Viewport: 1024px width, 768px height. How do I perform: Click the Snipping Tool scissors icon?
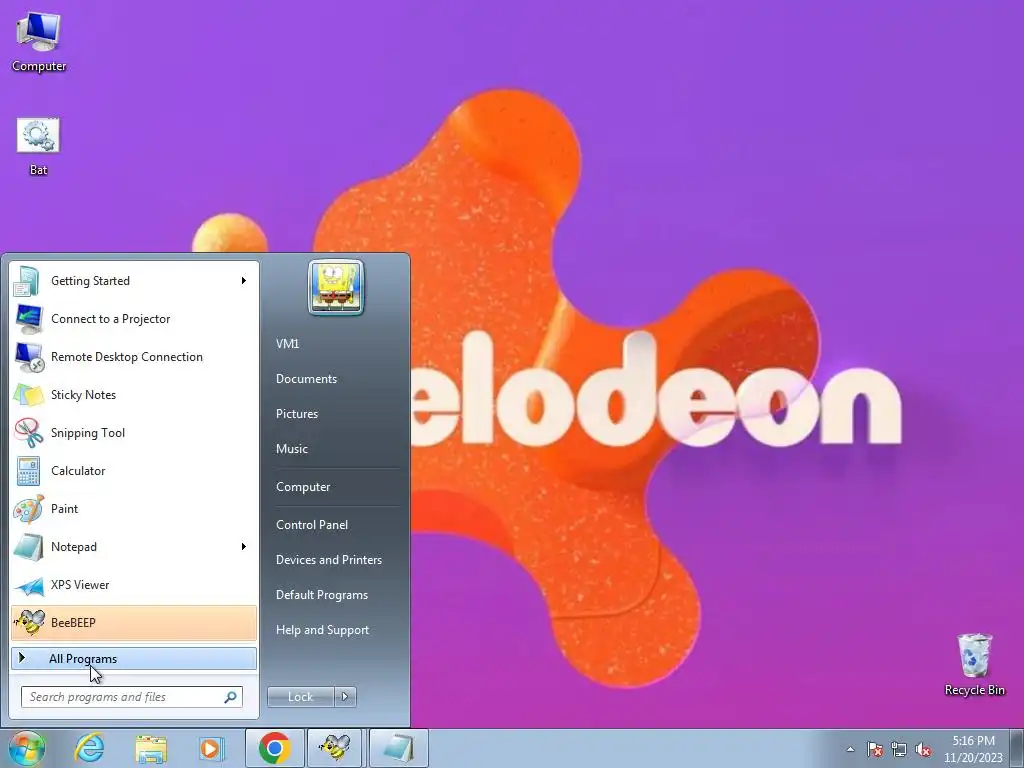click(x=28, y=432)
